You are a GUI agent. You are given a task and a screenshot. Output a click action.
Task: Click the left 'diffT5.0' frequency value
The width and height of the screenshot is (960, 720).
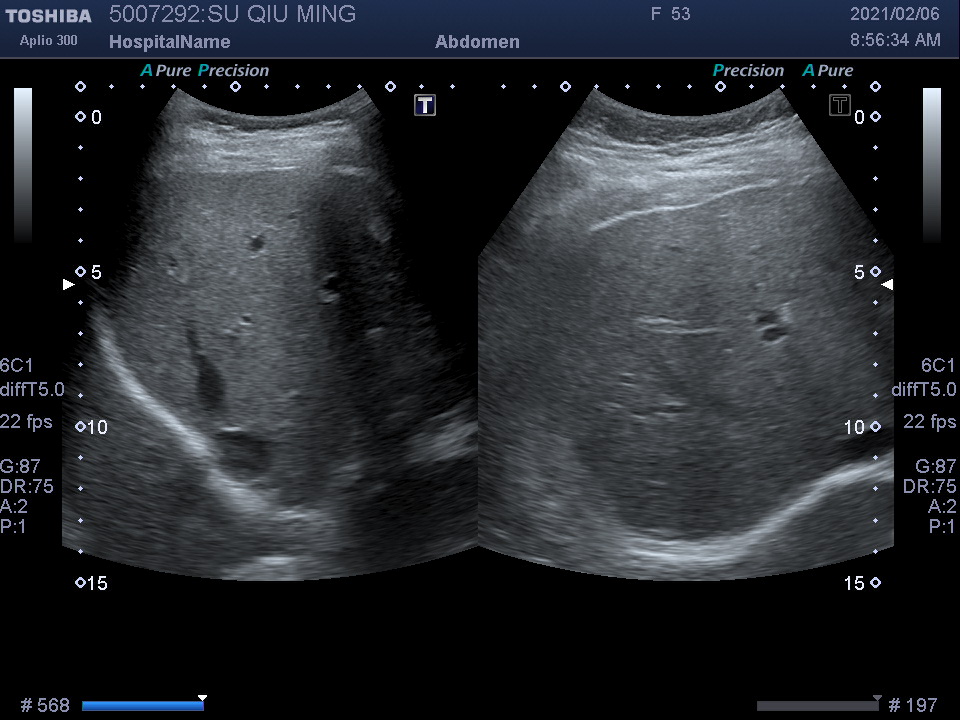click(x=32, y=389)
